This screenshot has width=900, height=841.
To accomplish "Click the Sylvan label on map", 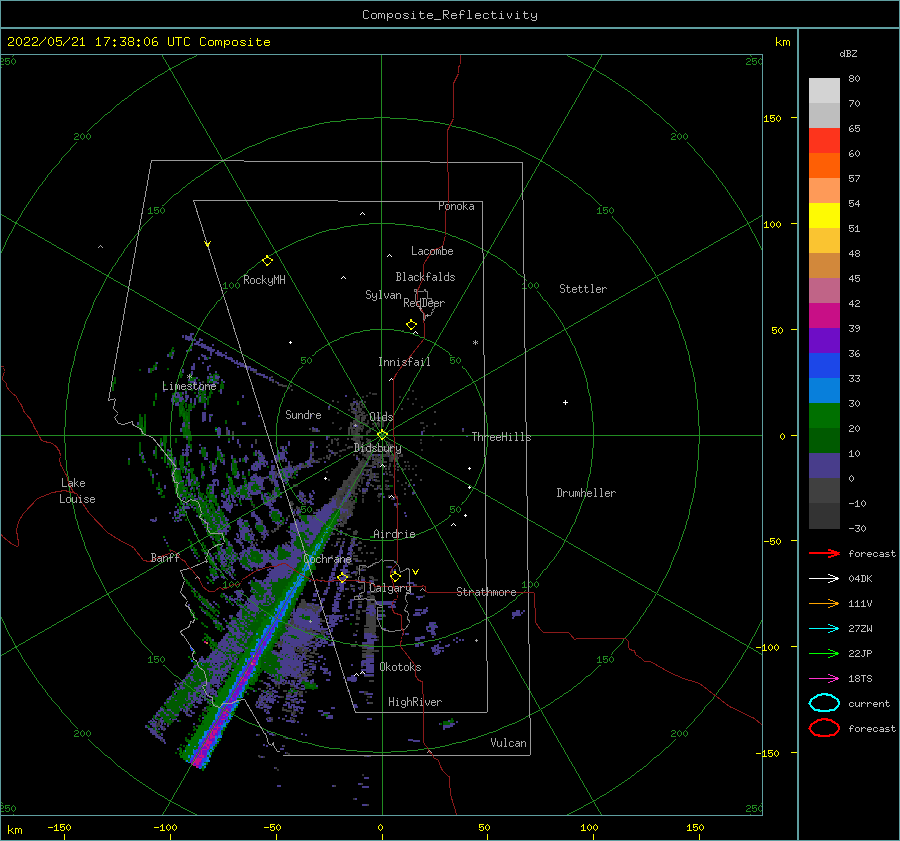I will [x=383, y=295].
